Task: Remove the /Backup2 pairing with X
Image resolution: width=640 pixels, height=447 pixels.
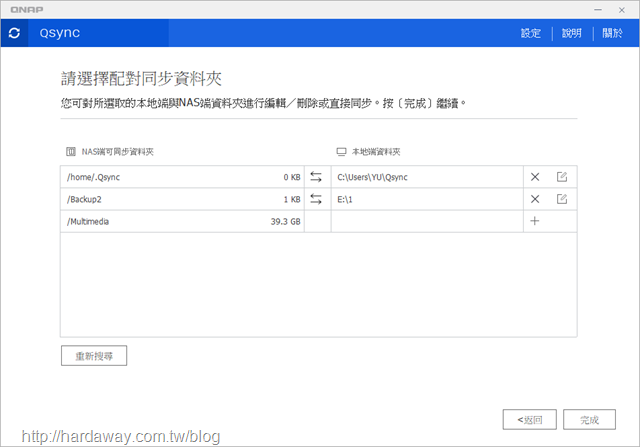Action: 535,199
